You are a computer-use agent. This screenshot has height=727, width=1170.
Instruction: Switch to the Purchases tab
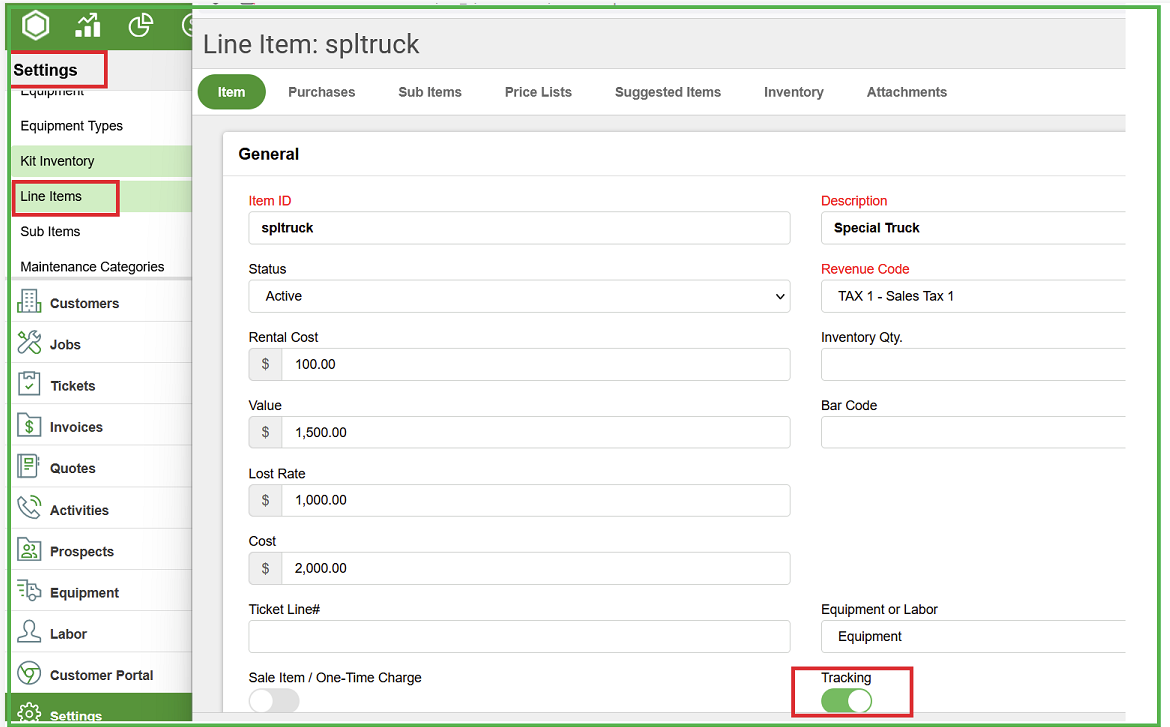coord(322,92)
